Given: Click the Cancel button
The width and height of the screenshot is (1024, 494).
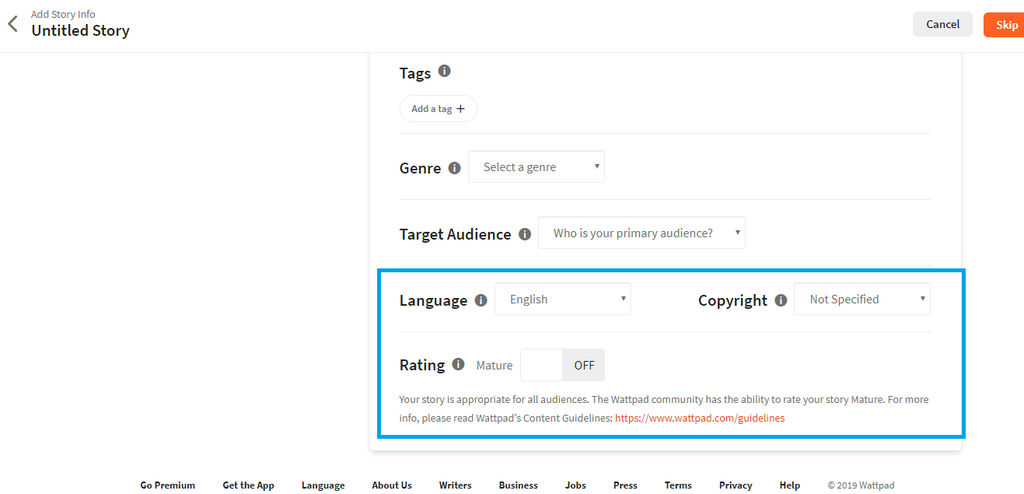Looking at the screenshot, I should click(x=942, y=24).
